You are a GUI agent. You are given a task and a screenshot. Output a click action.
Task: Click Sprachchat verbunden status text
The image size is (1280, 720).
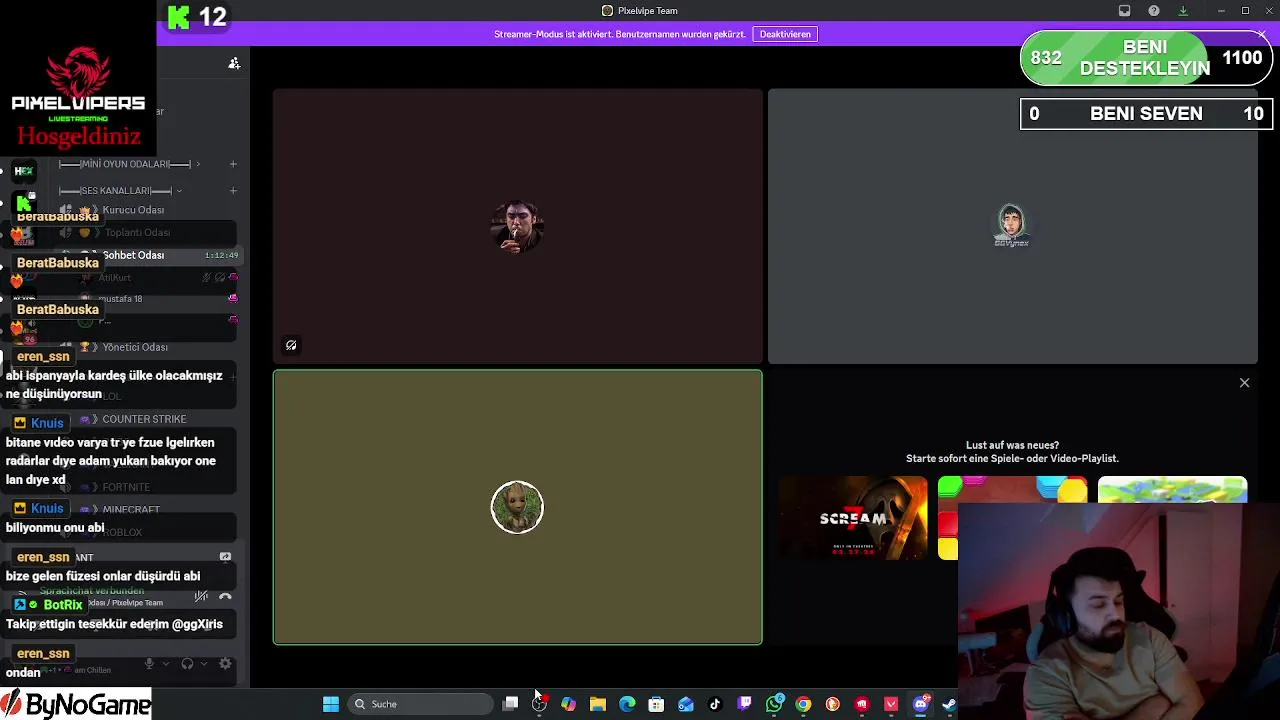tap(92, 591)
